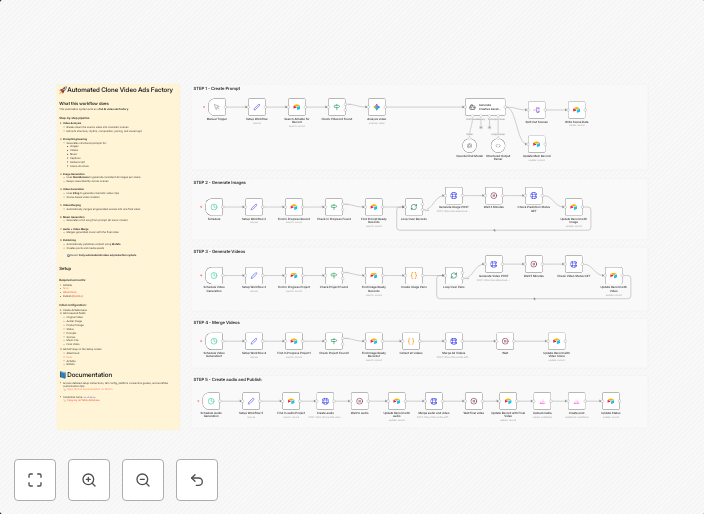Open the Create audio request node
704x514 pixels.
325,401
